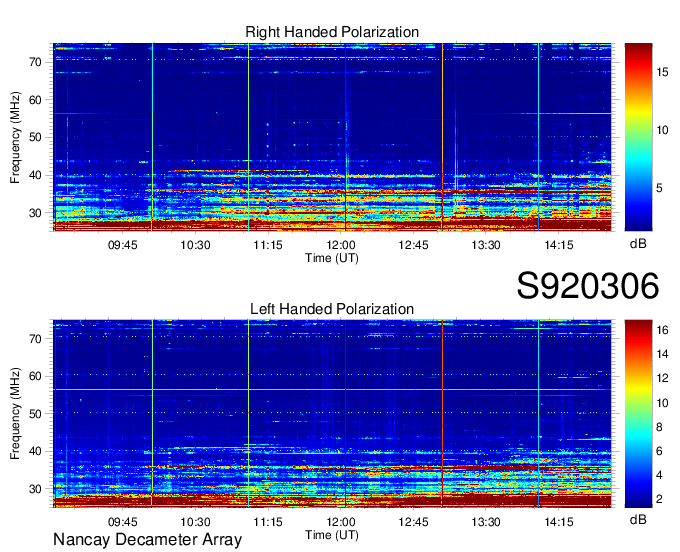
Task: Click the 50 frequency tick on Right Handed plot
Action: 36,138
